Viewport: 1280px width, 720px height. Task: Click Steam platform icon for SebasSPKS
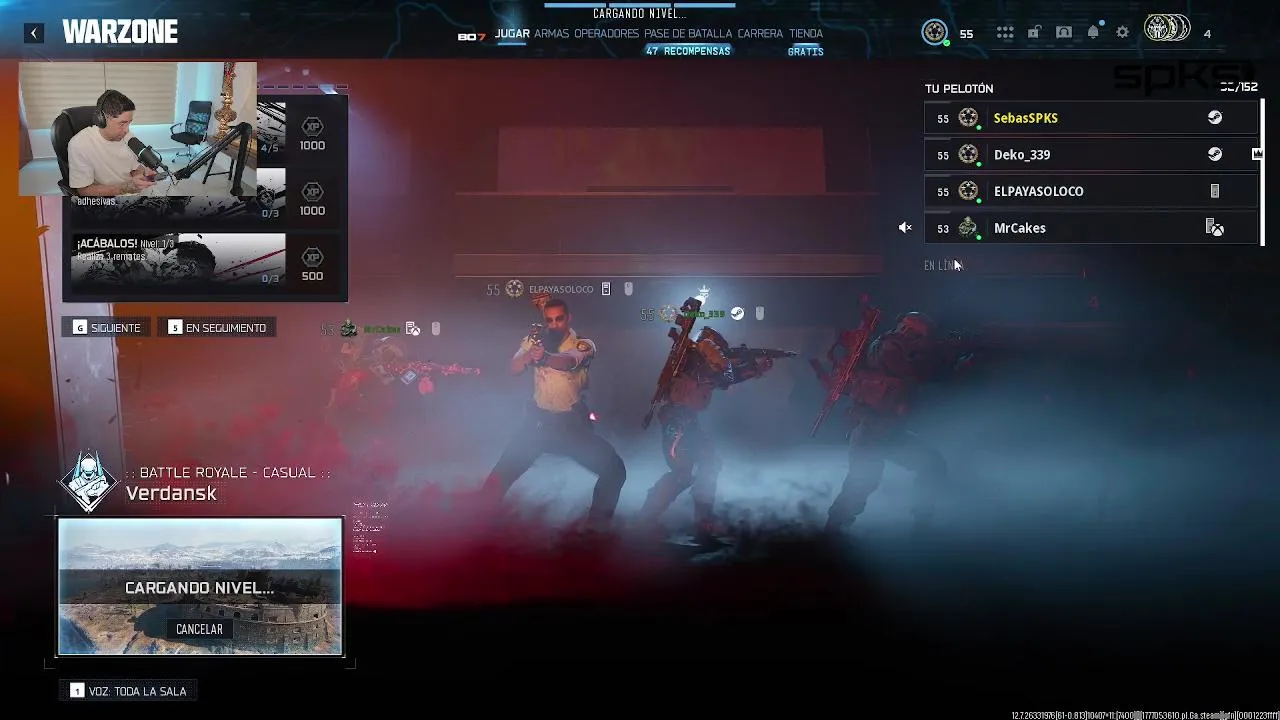pos(1215,118)
